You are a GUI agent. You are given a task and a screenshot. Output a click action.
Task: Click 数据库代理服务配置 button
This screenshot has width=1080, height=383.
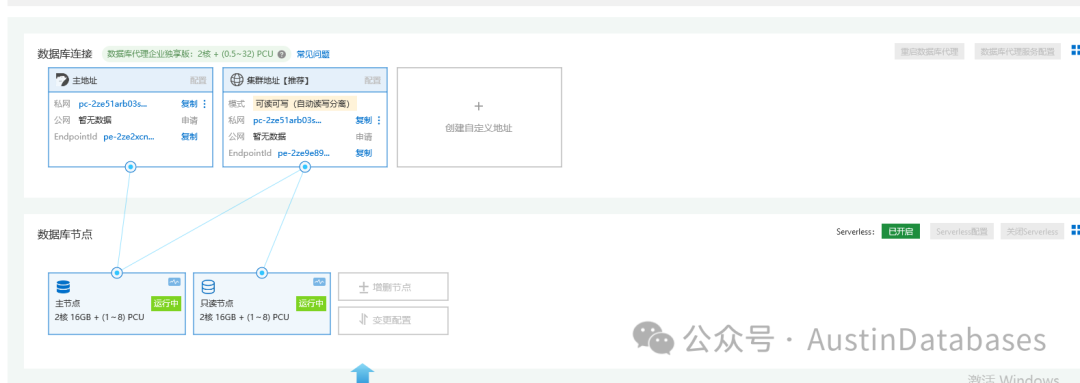tap(1017, 52)
